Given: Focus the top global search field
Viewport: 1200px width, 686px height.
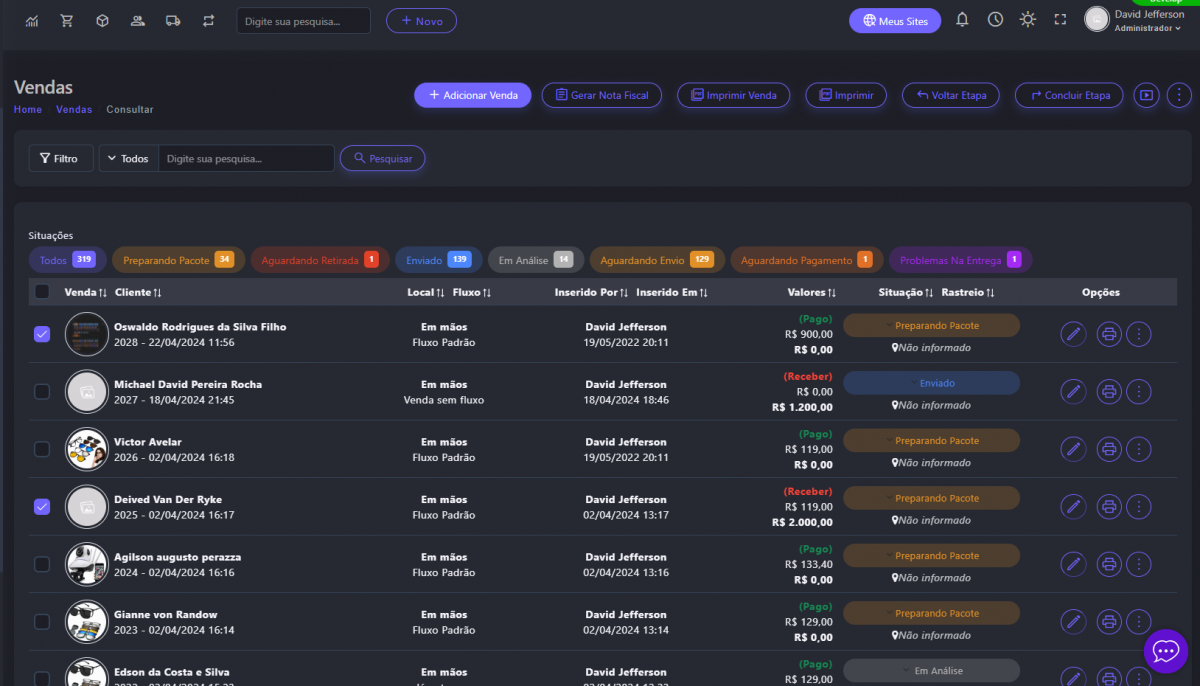Looking at the screenshot, I should pos(303,21).
